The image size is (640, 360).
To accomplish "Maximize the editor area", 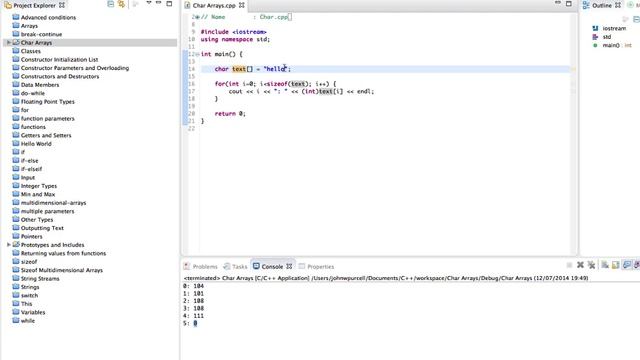I will [569, 4].
